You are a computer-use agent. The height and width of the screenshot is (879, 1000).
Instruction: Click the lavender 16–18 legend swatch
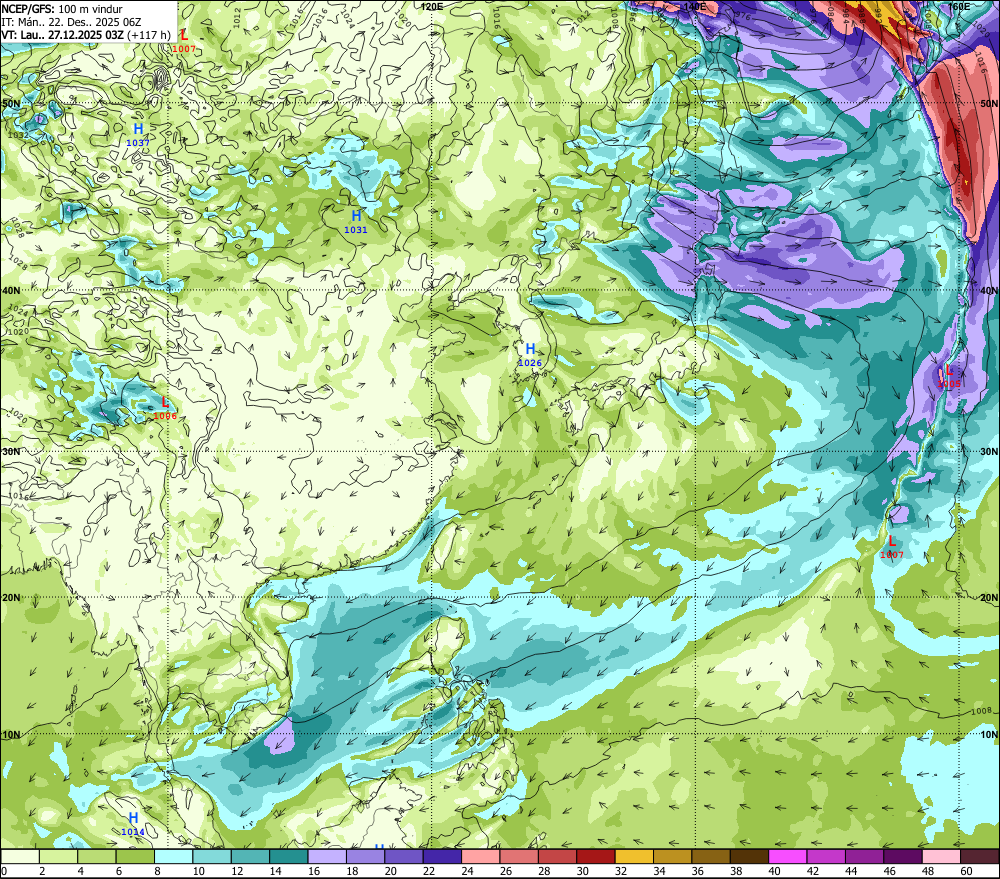327,857
